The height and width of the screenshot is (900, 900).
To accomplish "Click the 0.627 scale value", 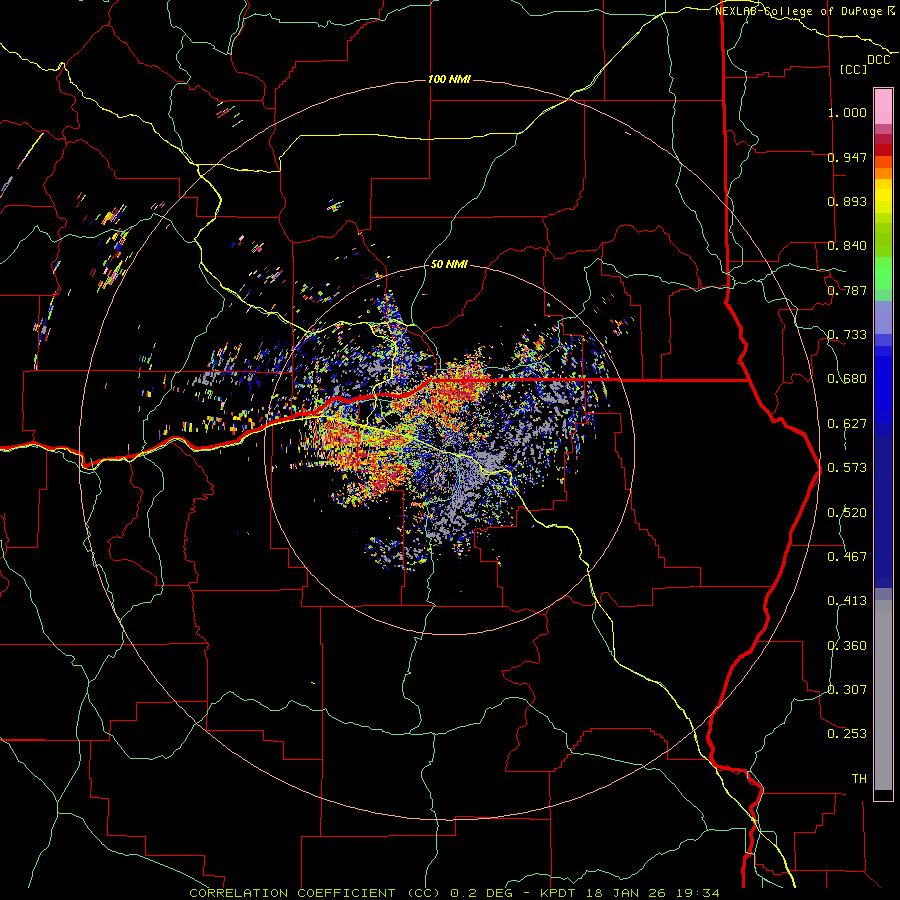I will (x=847, y=424).
